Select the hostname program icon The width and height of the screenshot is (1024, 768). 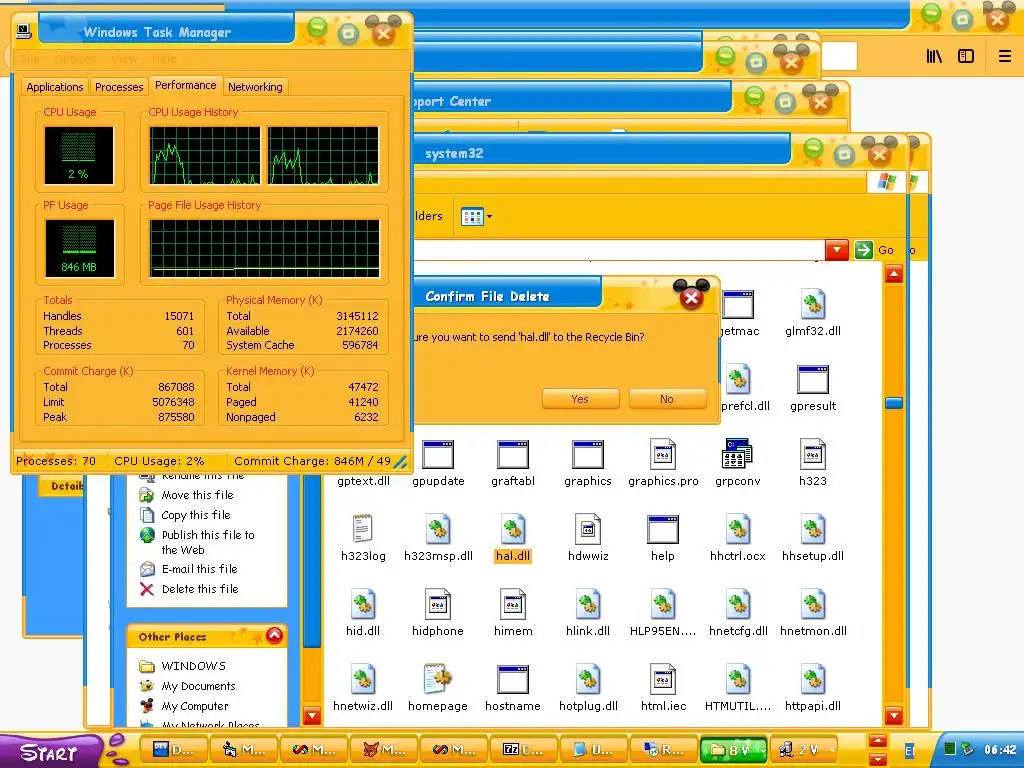click(x=513, y=679)
